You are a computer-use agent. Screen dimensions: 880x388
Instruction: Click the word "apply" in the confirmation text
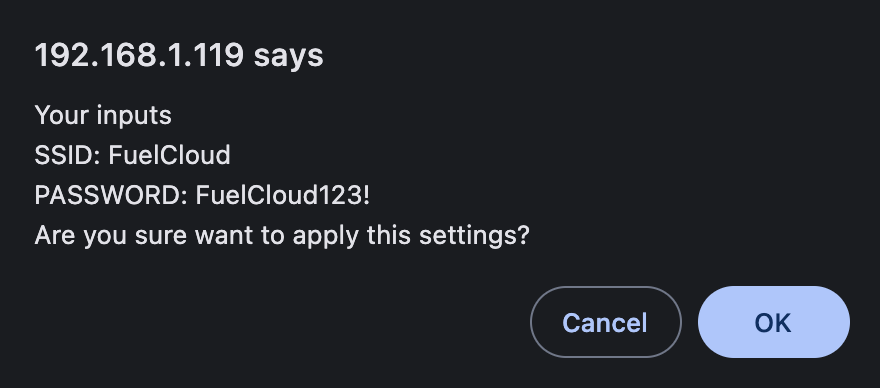tap(326, 237)
